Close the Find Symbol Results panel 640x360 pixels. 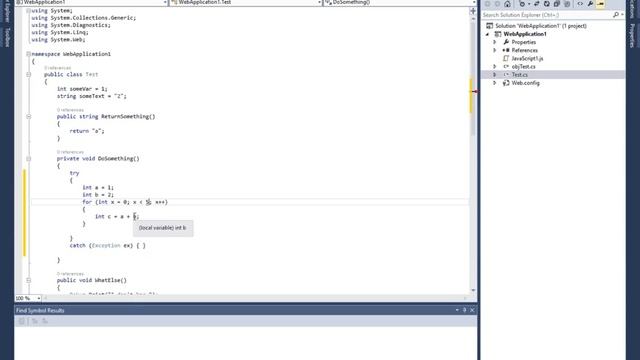[x=472, y=310]
